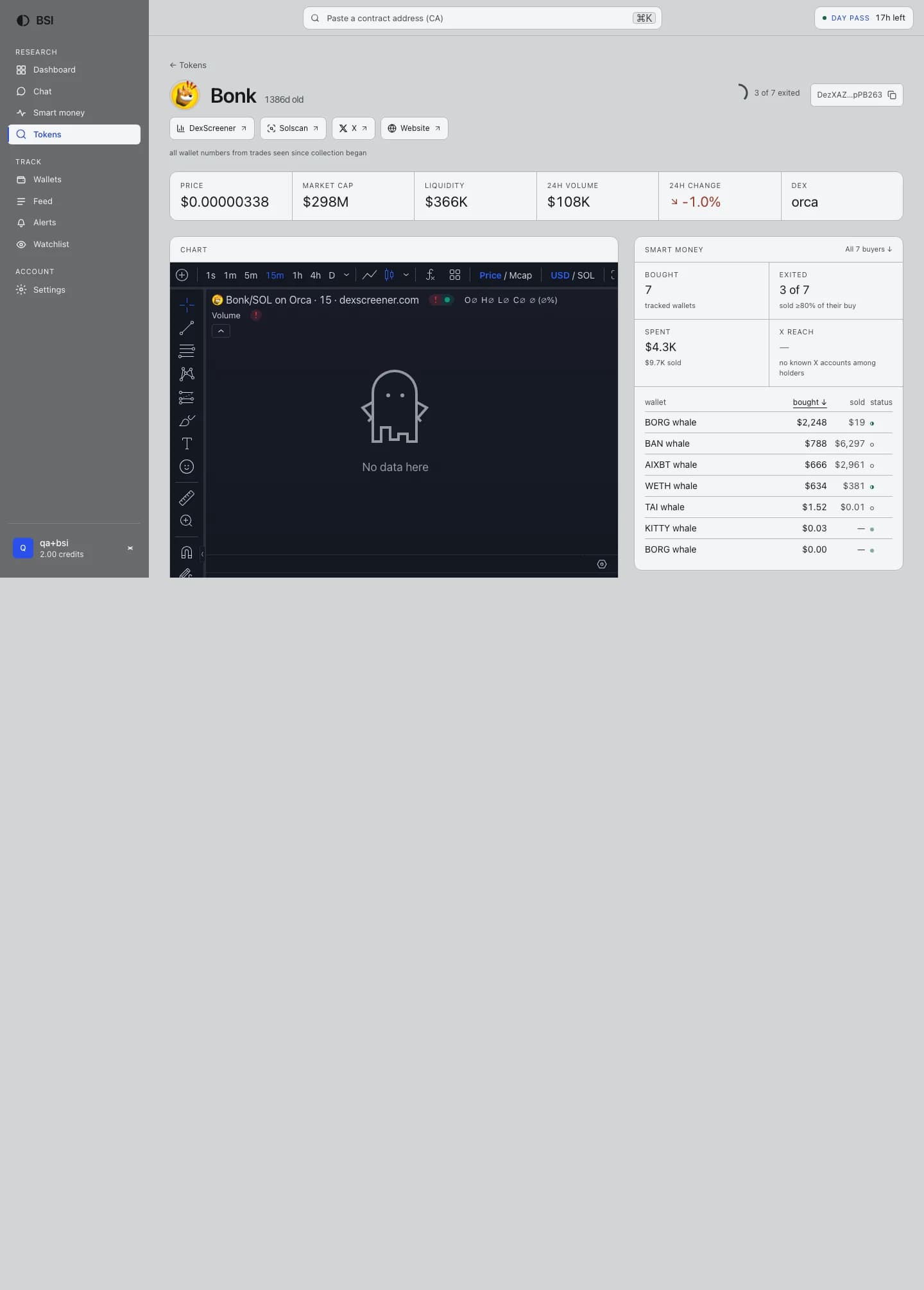Open the Solscan external link
Viewport: 924px width, 1290px height.
tap(293, 128)
